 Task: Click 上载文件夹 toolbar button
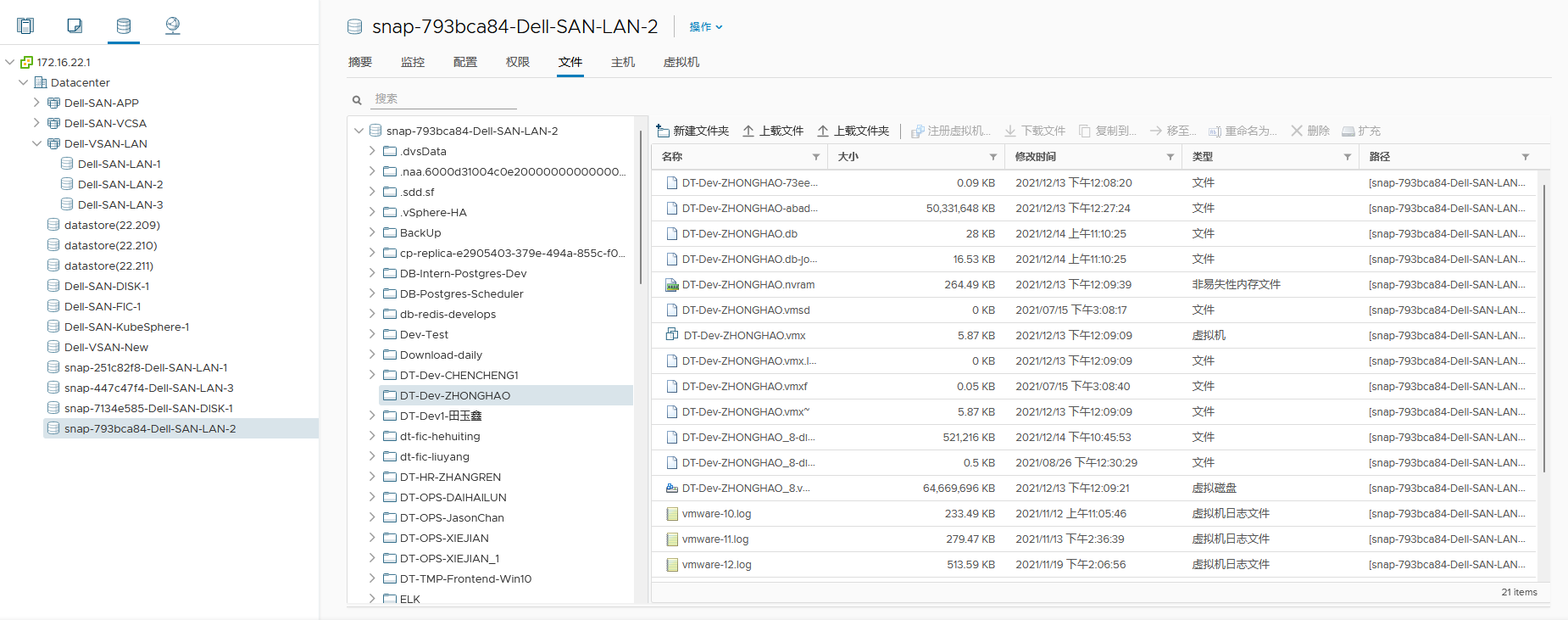(x=854, y=131)
